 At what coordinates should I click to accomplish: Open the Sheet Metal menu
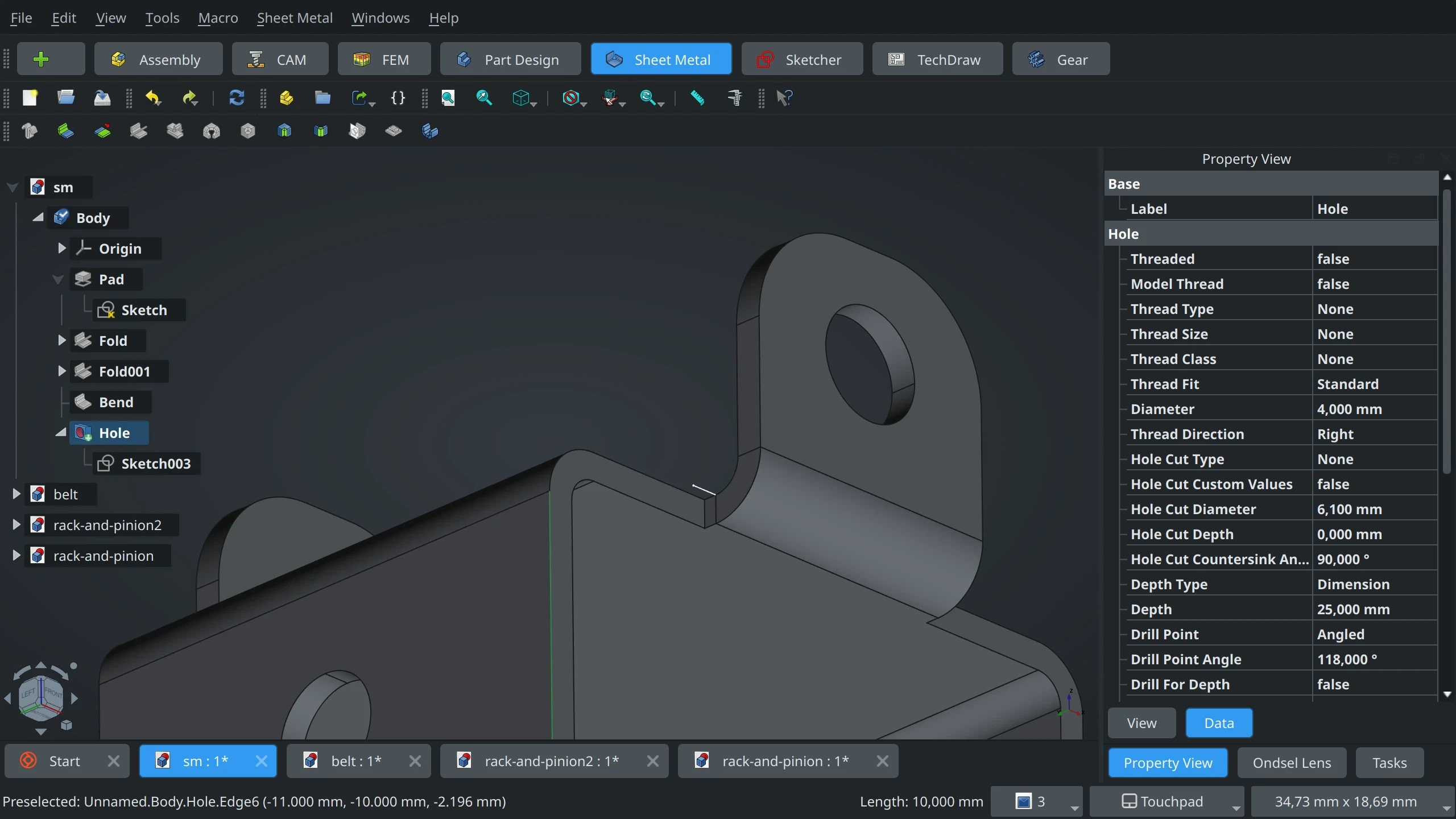click(x=295, y=18)
